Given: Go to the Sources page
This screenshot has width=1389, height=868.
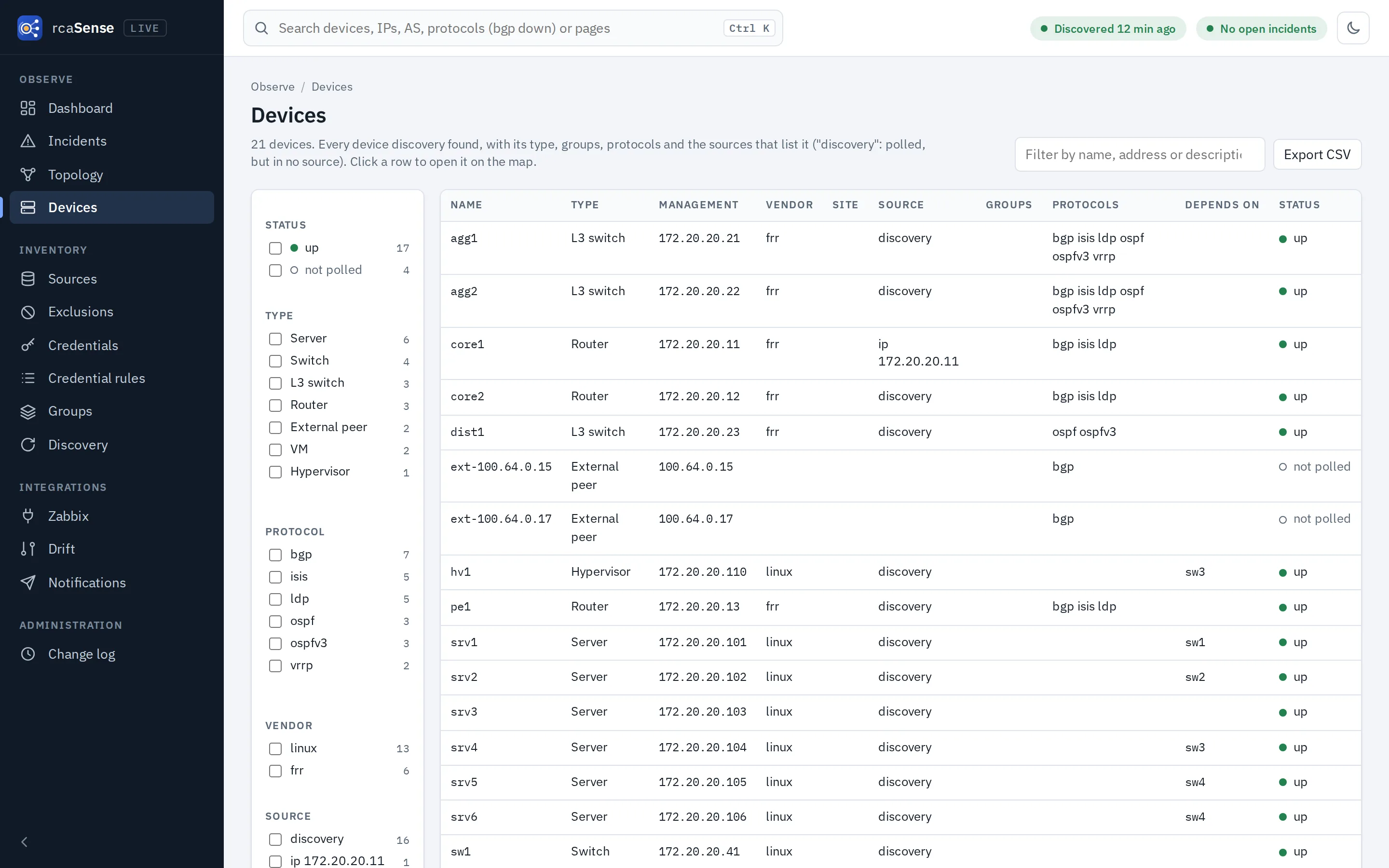Looking at the screenshot, I should (x=112, y=279).
